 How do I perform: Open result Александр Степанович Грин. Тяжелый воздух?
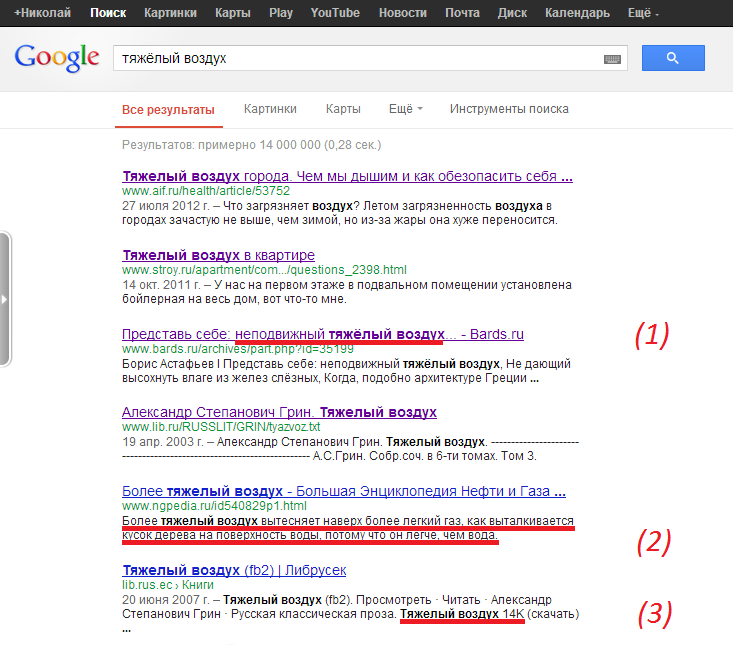[279, 412]
